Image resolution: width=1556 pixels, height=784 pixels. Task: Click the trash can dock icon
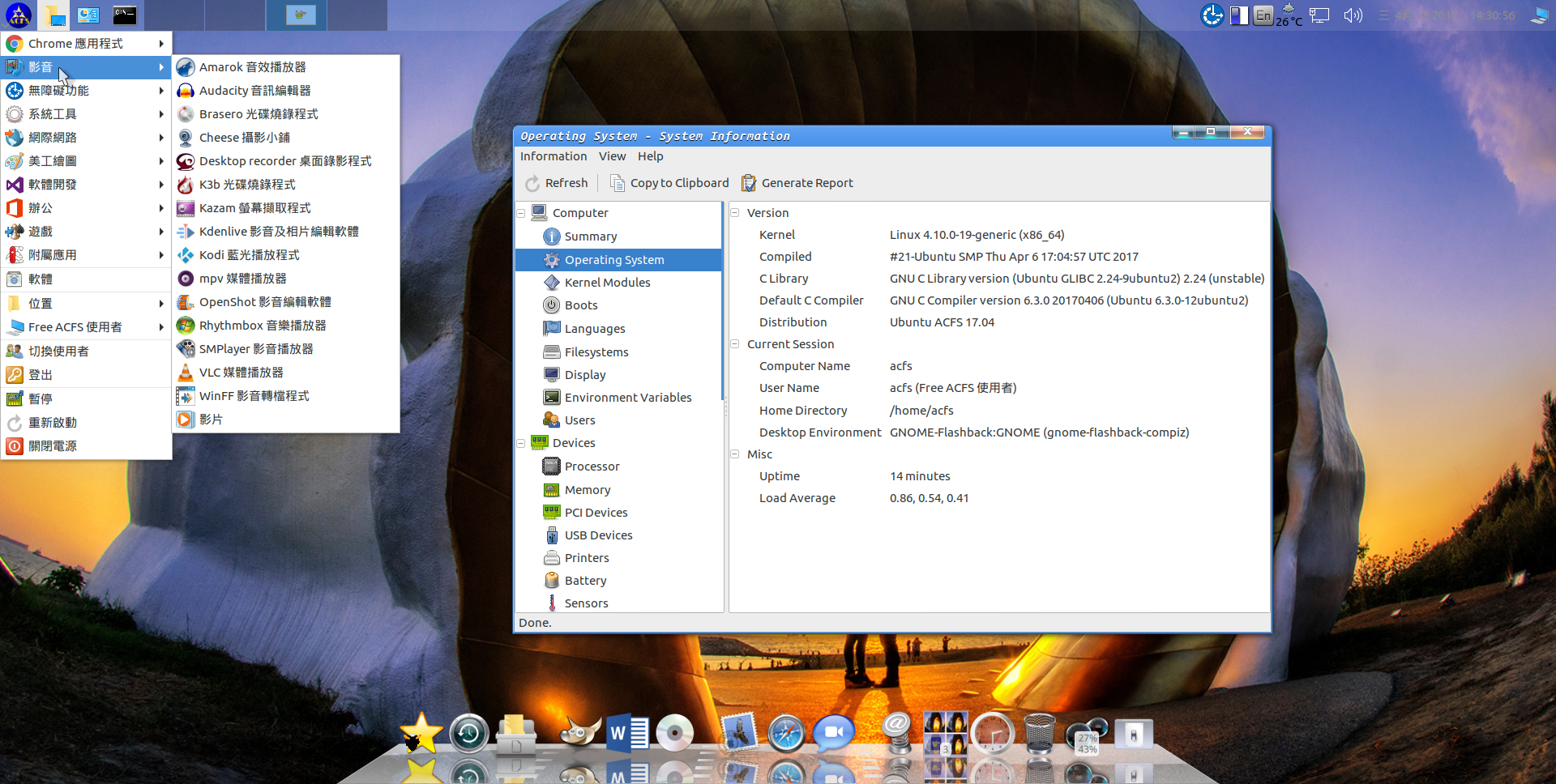[x=1039, y=734]
